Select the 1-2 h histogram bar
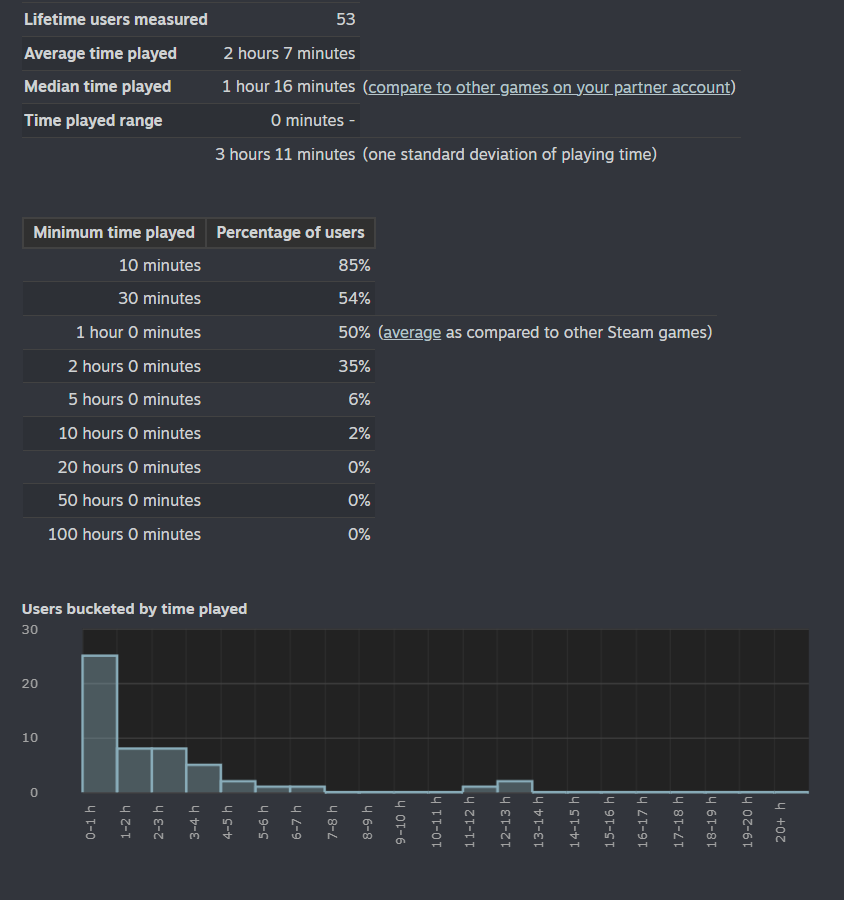Viewport: 844px width, 900px height. (134, 770)
